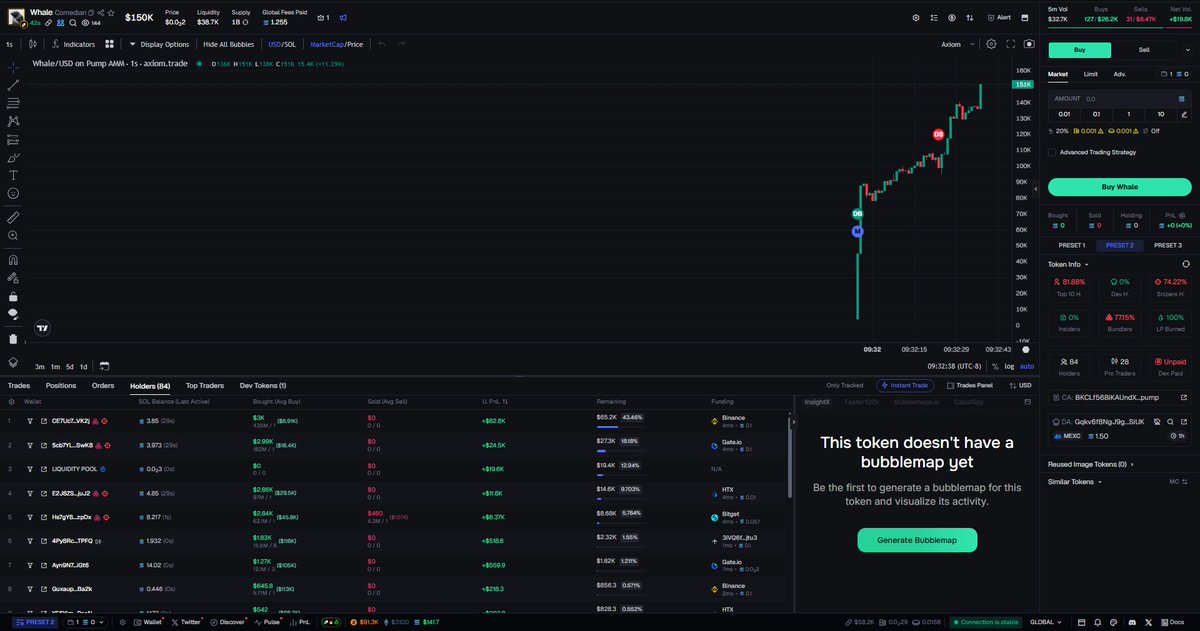Open candlestick chart type selector
This screenshot has height=631, width=1200.
click(x=33, y=44)
